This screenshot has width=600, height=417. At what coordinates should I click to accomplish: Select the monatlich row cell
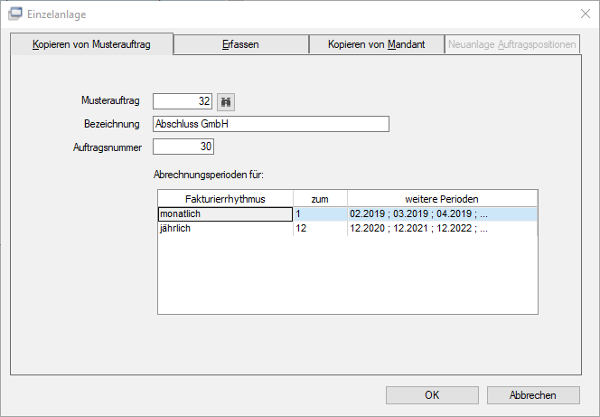pyautogui.click(x=225, y=214)
